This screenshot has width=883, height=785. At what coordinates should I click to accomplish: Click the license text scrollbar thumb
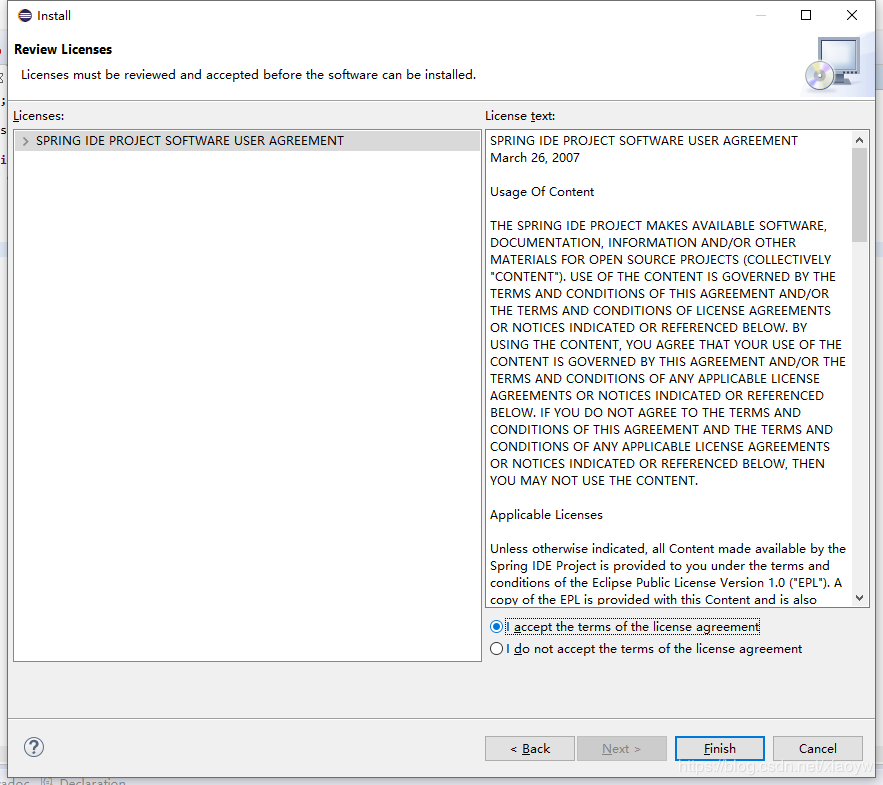[x=859, y=195]
